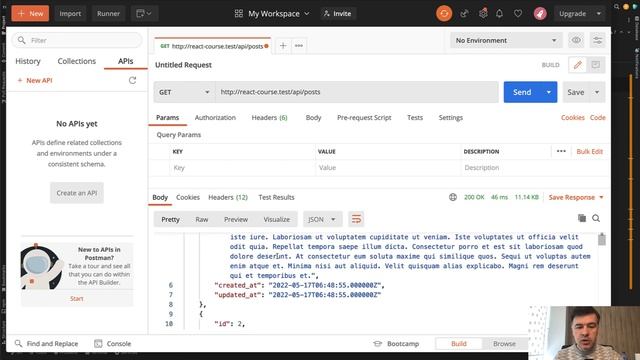
Task: Open response Headers (12) tab
Action: 228,197
